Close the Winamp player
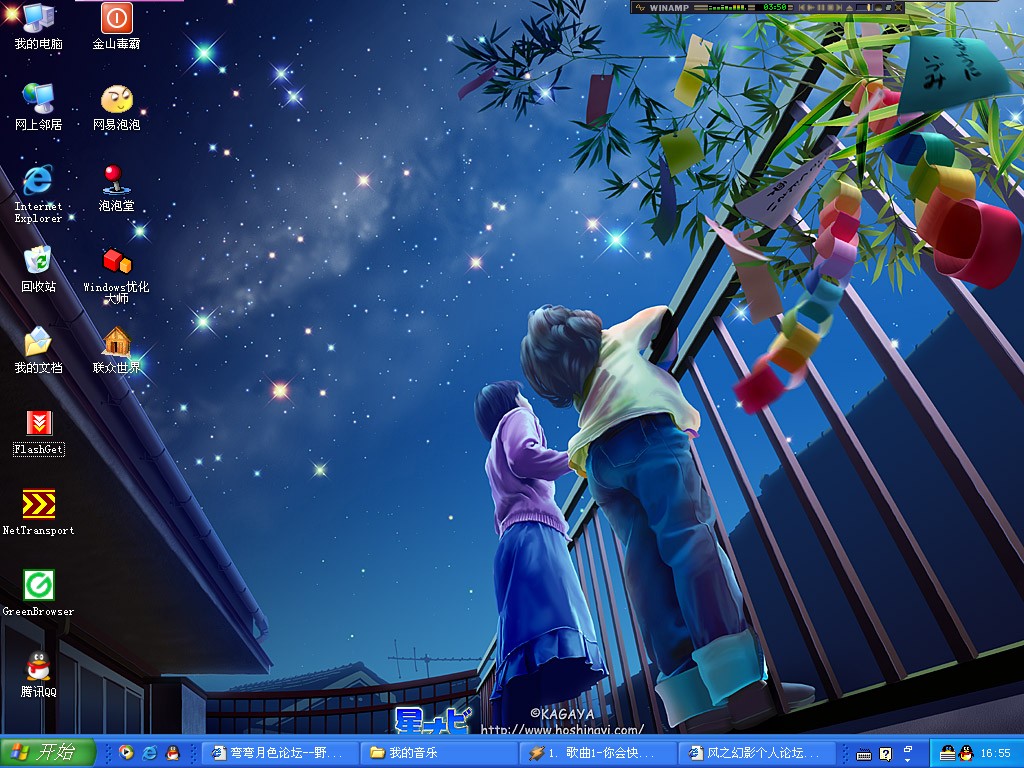This screenshot has height=768, width=1024. tap(898, 8)
